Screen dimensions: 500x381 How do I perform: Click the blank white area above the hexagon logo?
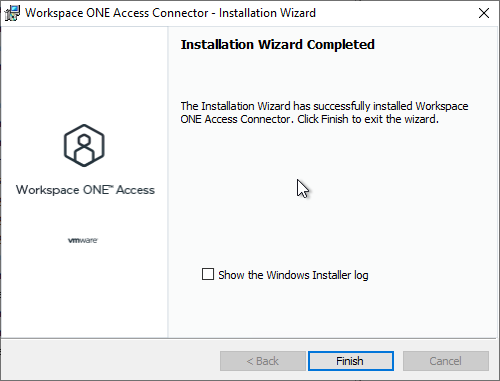pos(84,75)
